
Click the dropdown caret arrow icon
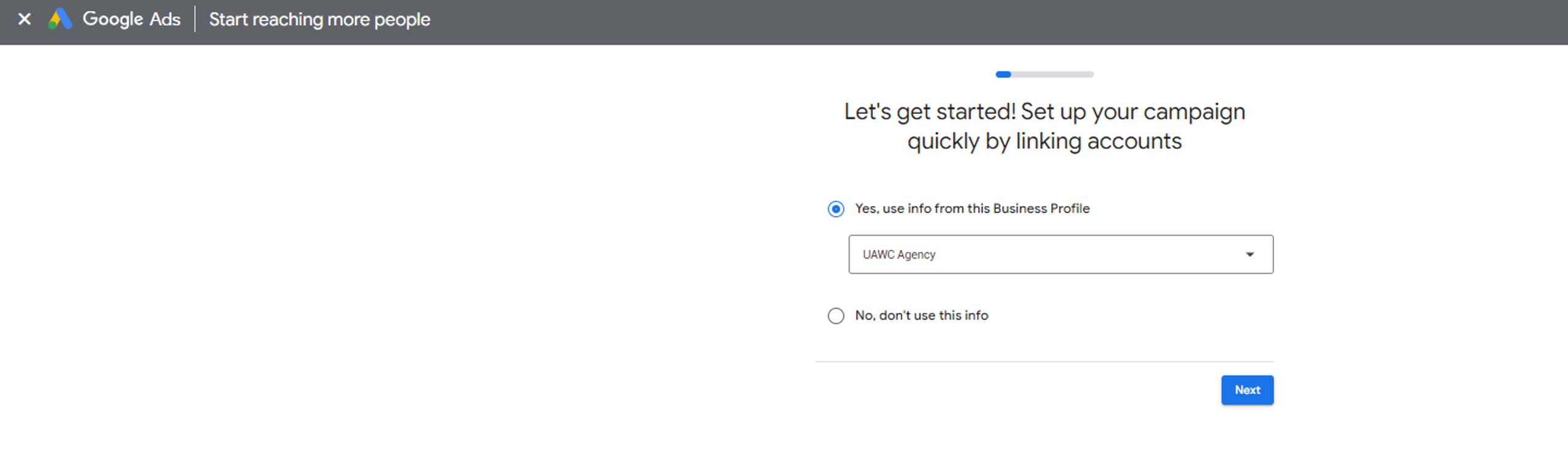click(1249, 254)
